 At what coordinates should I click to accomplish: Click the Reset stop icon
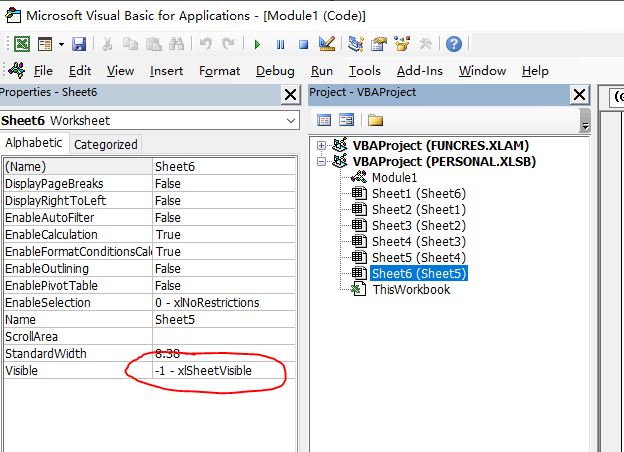303,44
